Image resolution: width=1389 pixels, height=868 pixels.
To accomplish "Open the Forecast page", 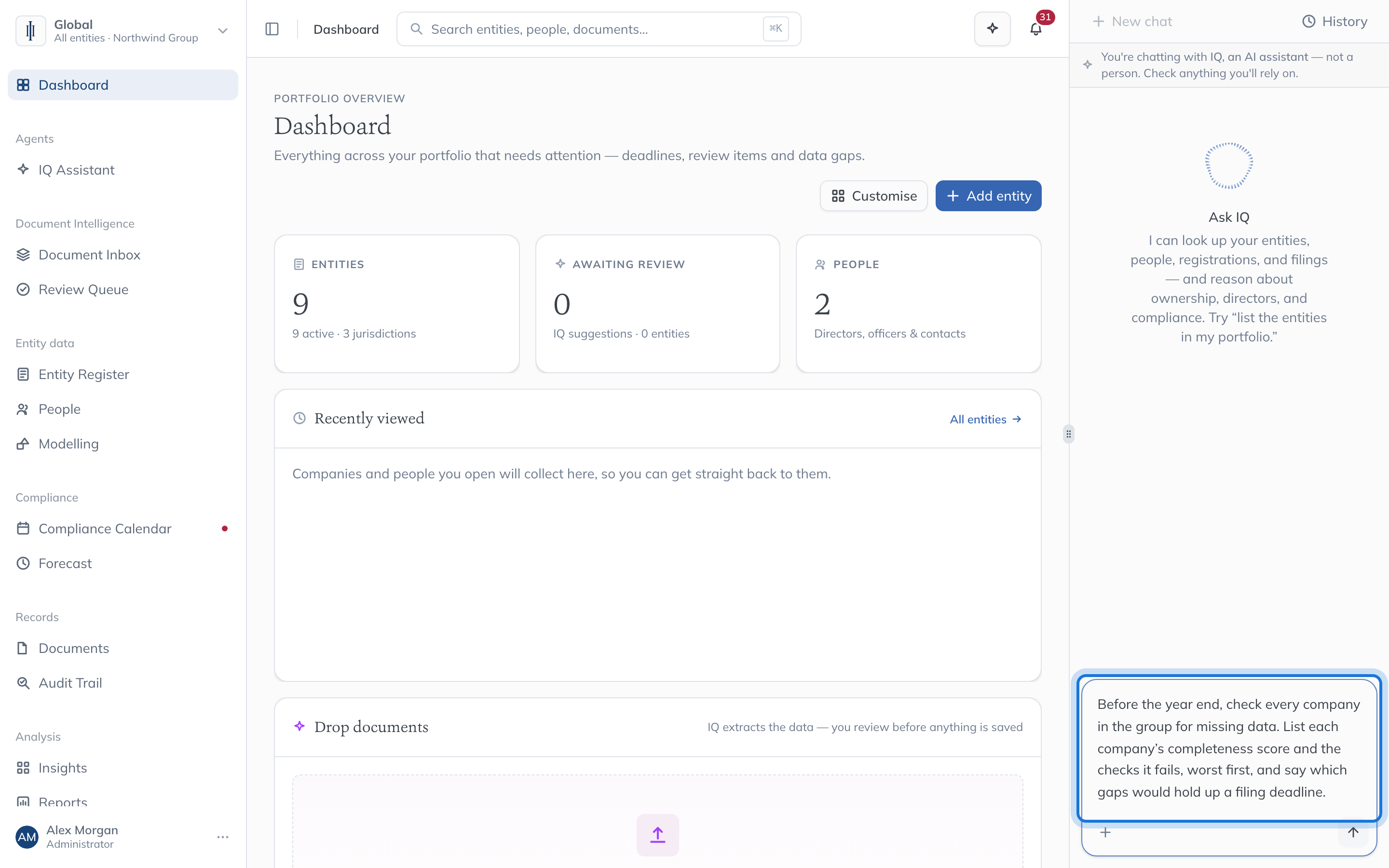I will 123,563.
